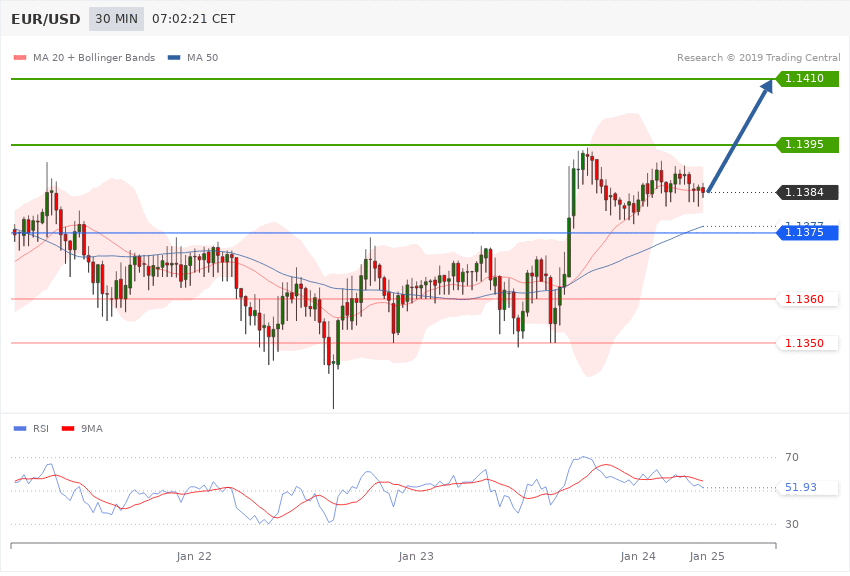Image resolution: width=850 pixels, height=576 pixels.
Task: Select the 30 MIN timeframe badge
Action: point(117,19)
